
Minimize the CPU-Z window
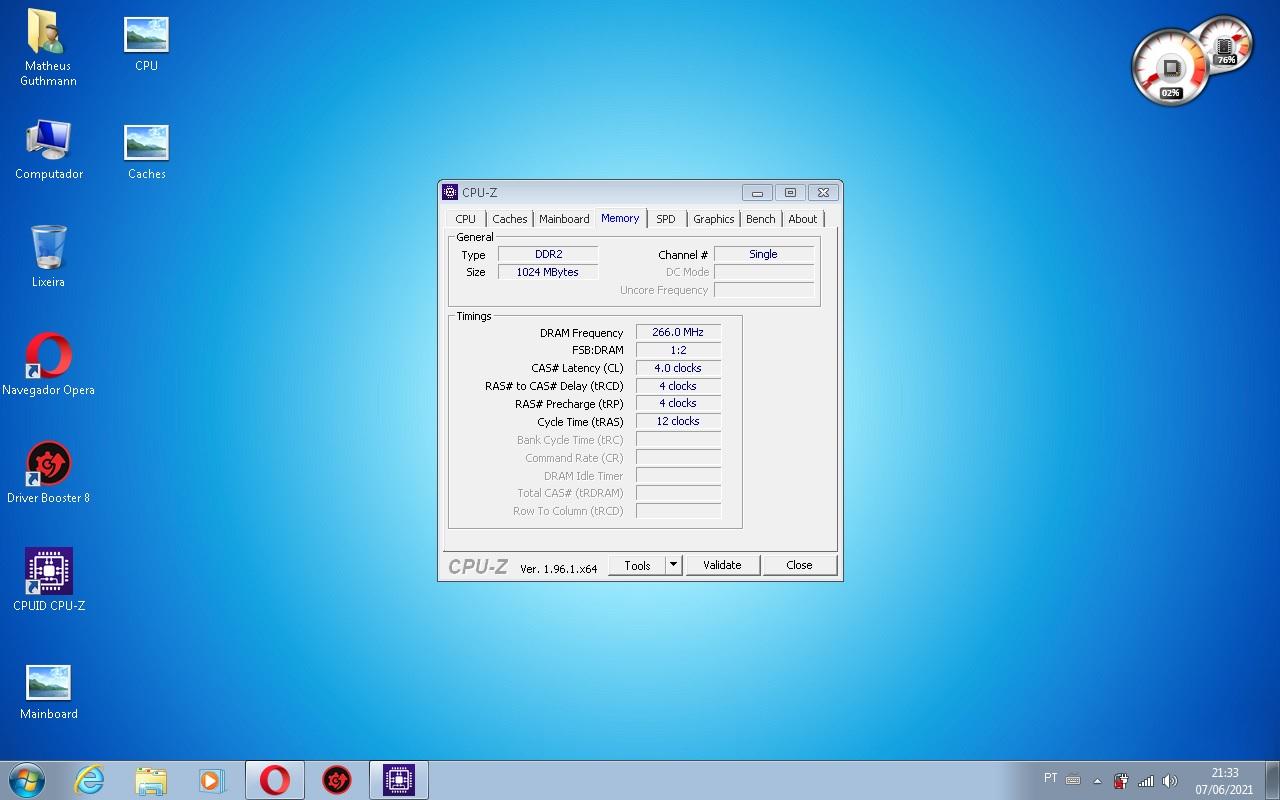tap(757, 193)
